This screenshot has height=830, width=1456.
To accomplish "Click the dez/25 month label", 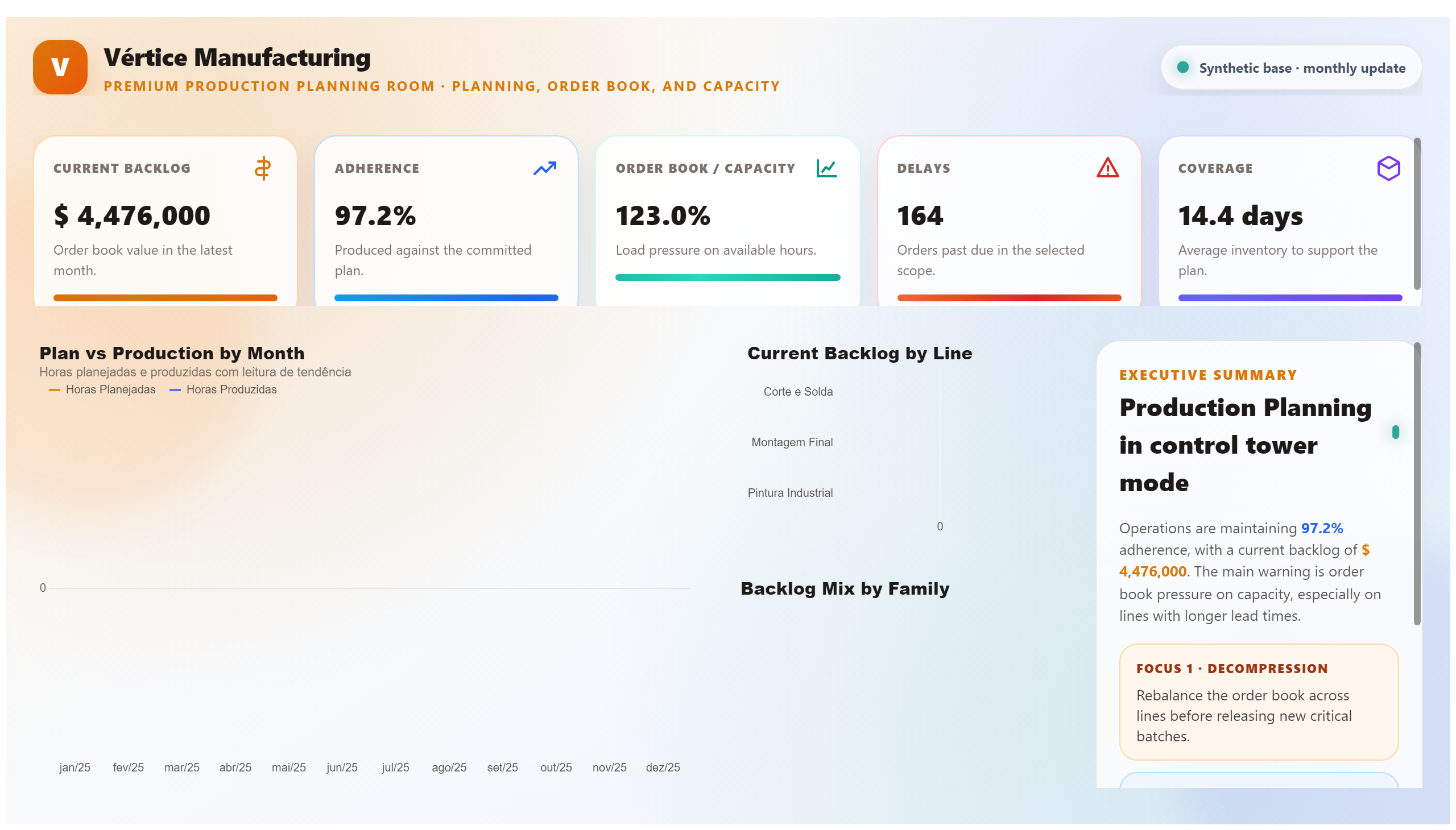I will 663,767.
